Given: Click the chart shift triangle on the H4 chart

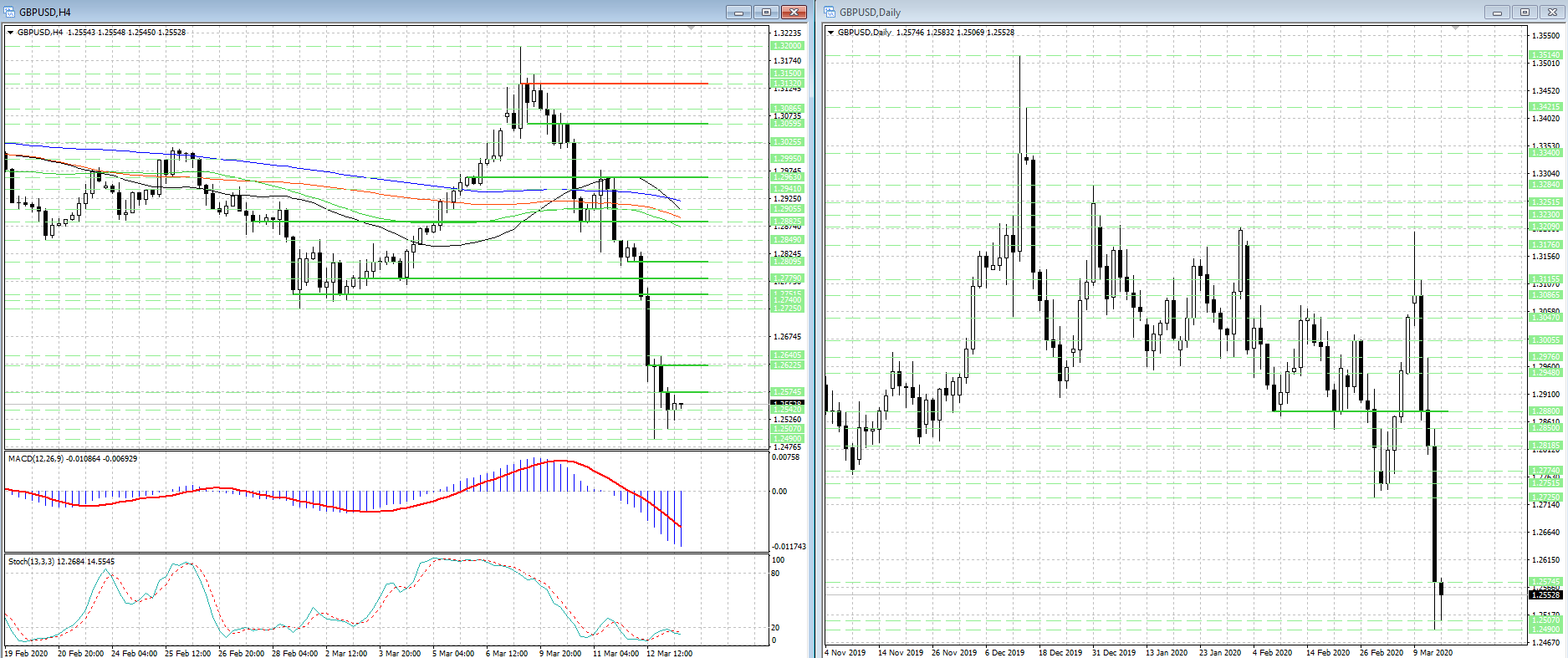Looking at the screenshot, I should pyautogui.click(x=691, y=28).
